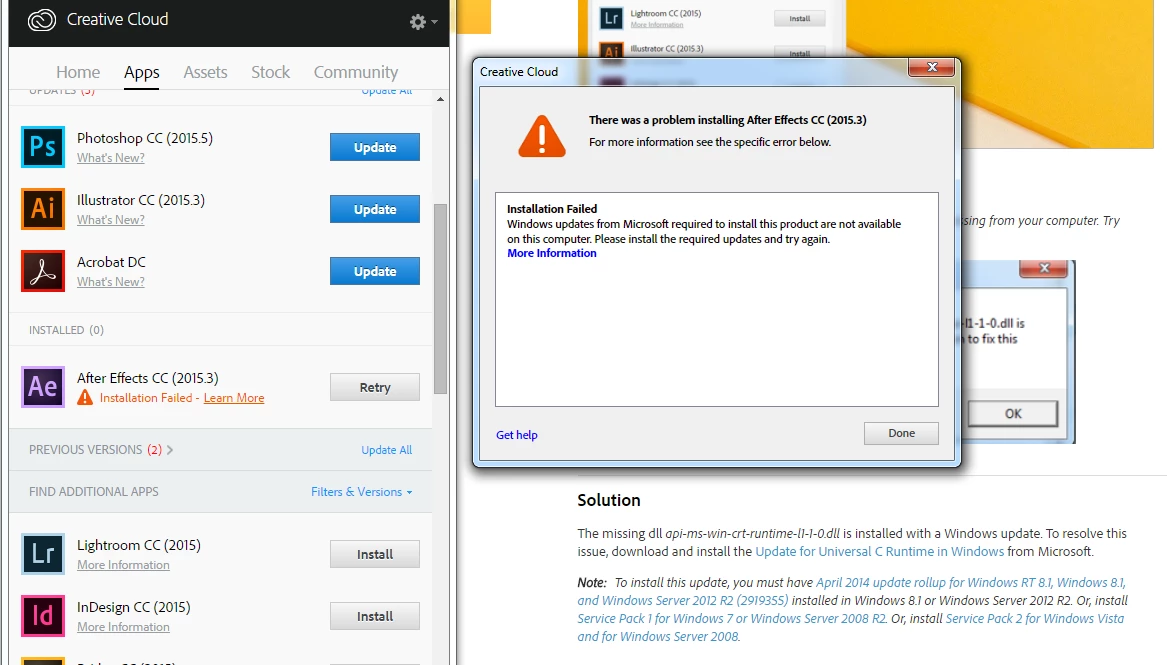Click the Lightroom CC app icon

click(x=42, y=554)
